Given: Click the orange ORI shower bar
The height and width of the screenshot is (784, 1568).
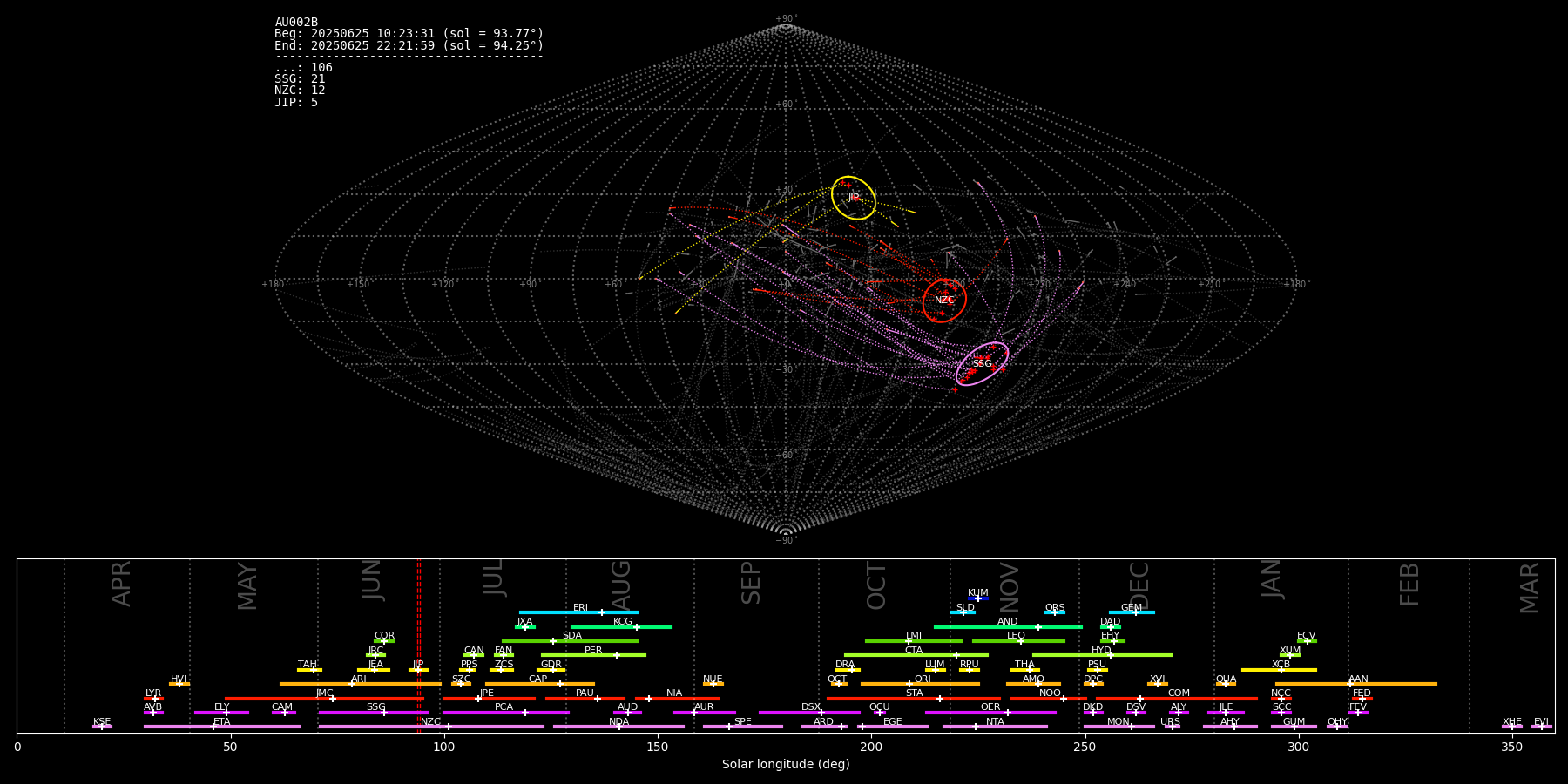Looking at the screenshot, I should (920, 684).
